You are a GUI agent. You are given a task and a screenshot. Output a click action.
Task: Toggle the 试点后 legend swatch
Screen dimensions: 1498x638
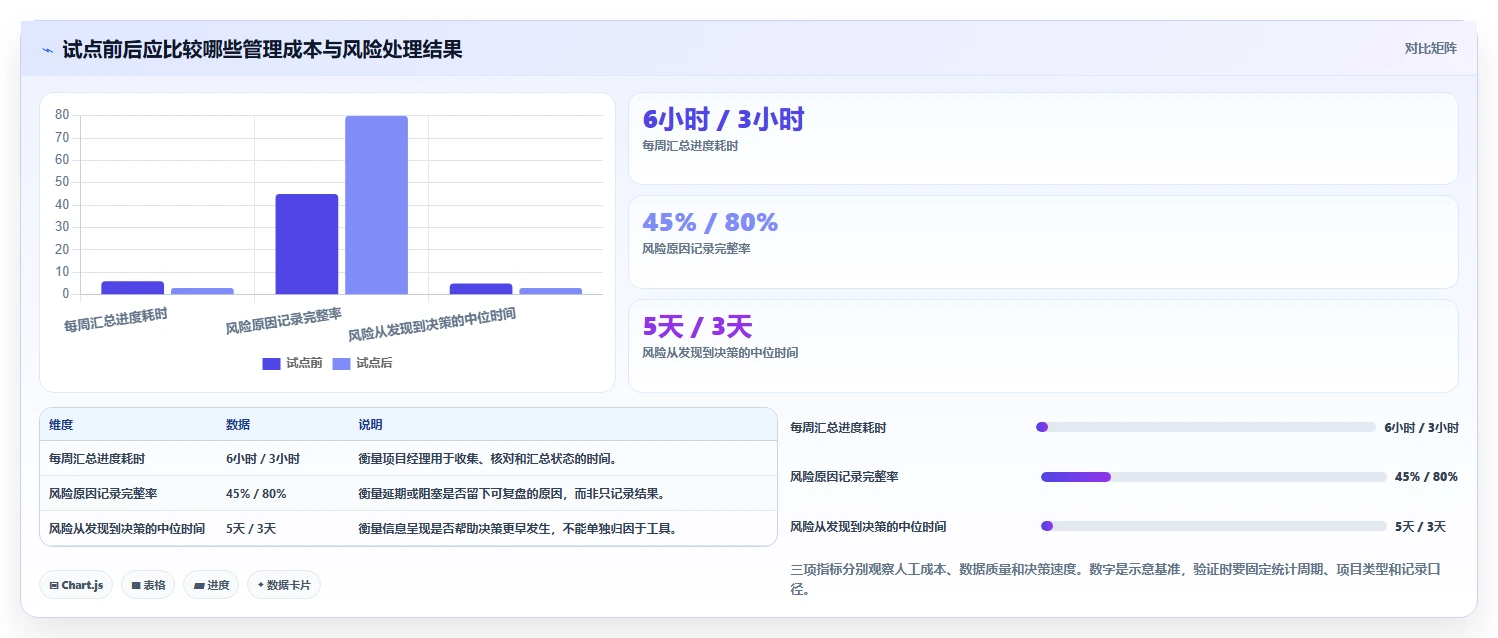[x=341, y=364]
